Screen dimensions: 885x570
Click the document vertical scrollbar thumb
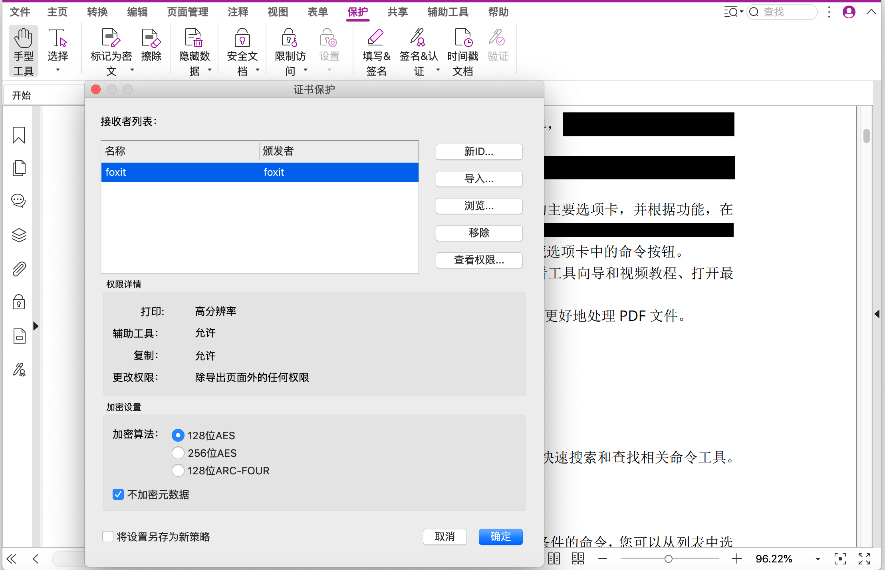click(866, 136)
